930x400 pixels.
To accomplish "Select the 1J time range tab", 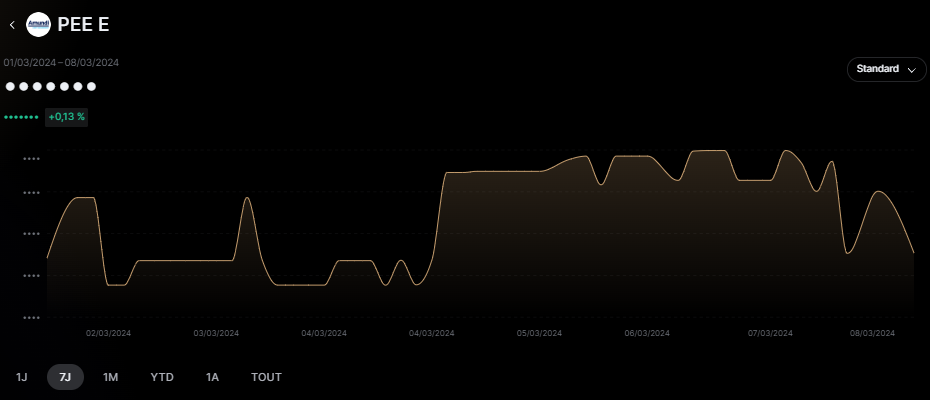I will [22, 377].
